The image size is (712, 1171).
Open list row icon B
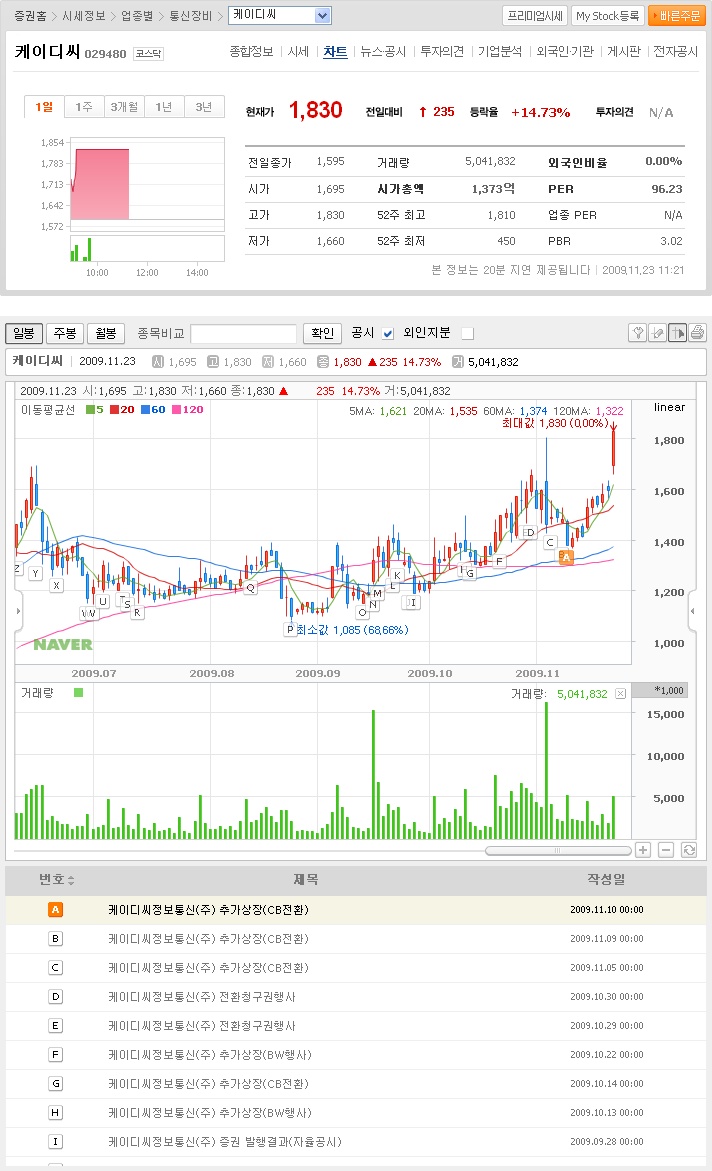tap(55, 939)
